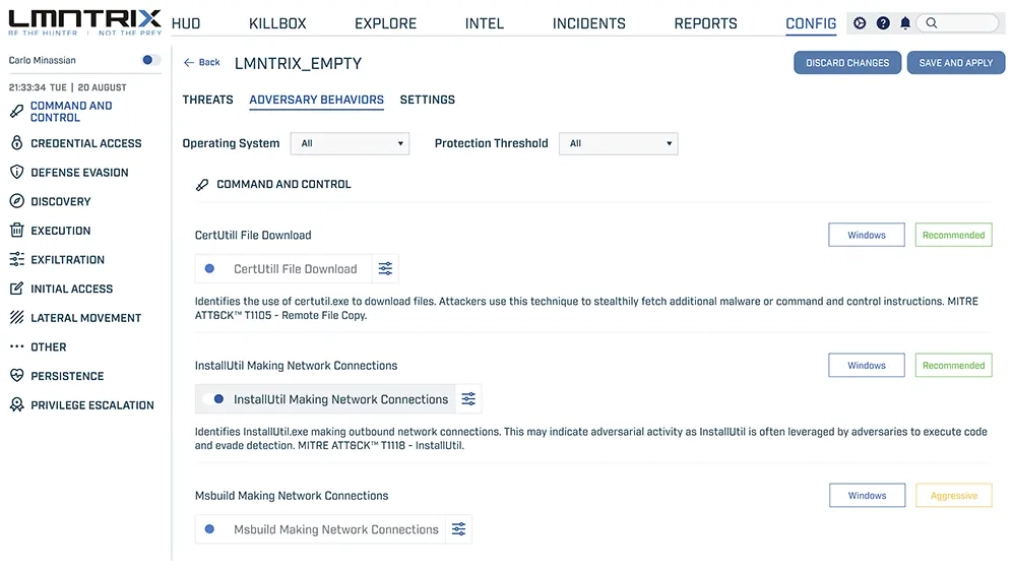Click the Credential Access lock icon

[16, 144]
